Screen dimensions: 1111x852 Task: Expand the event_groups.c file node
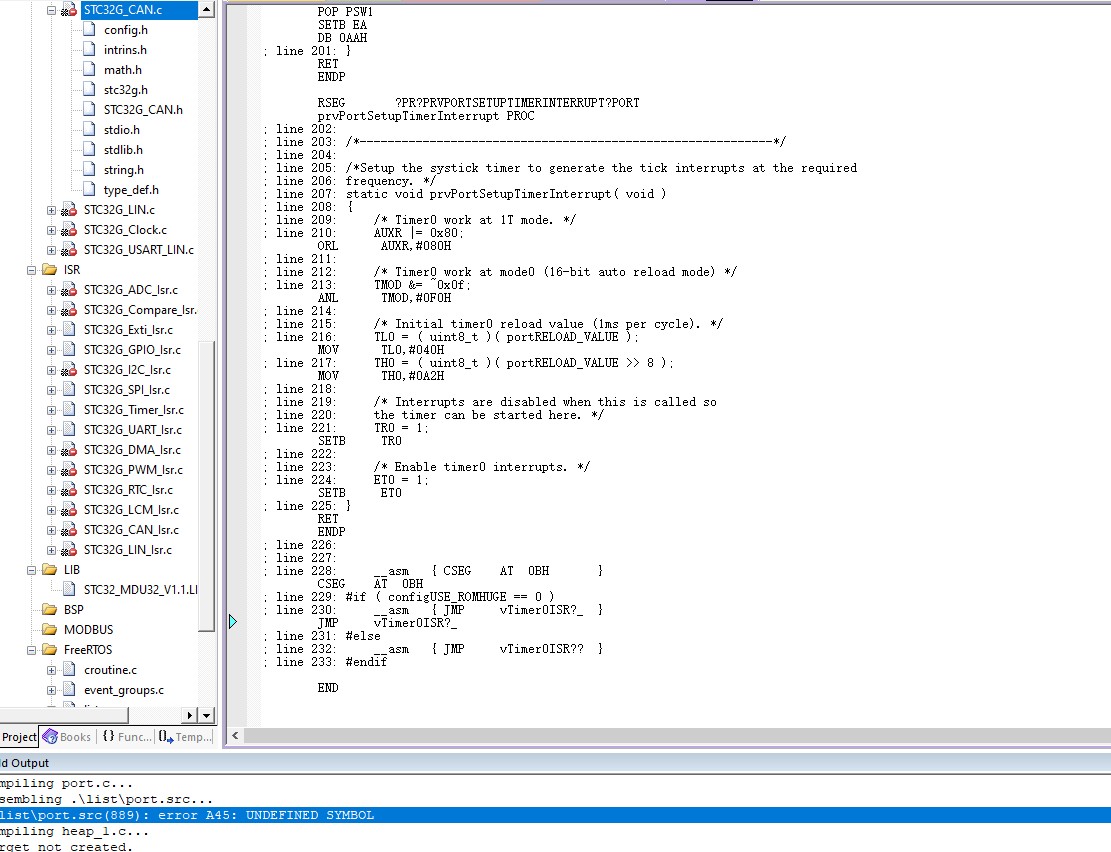(51, 690)
